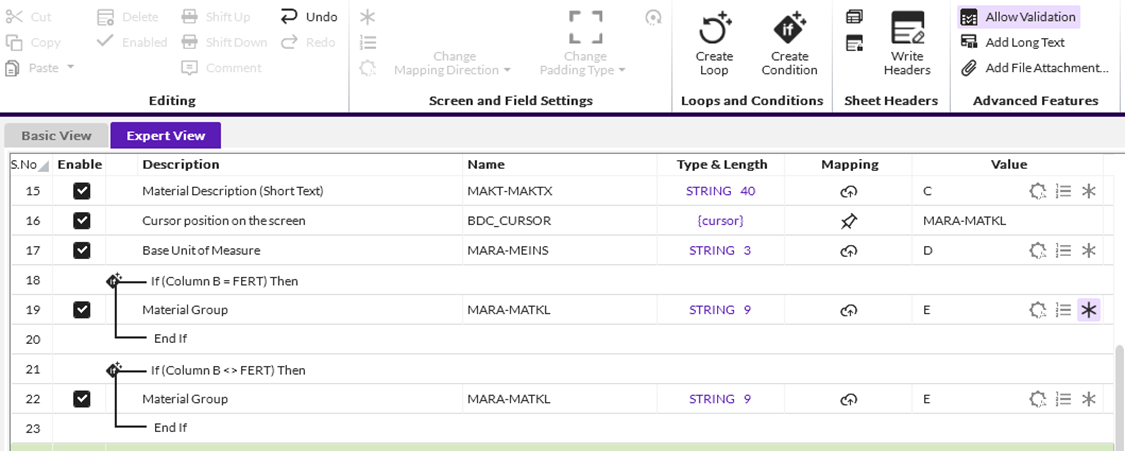Click Add File Attachment paperclip icon

pos(968,68)
